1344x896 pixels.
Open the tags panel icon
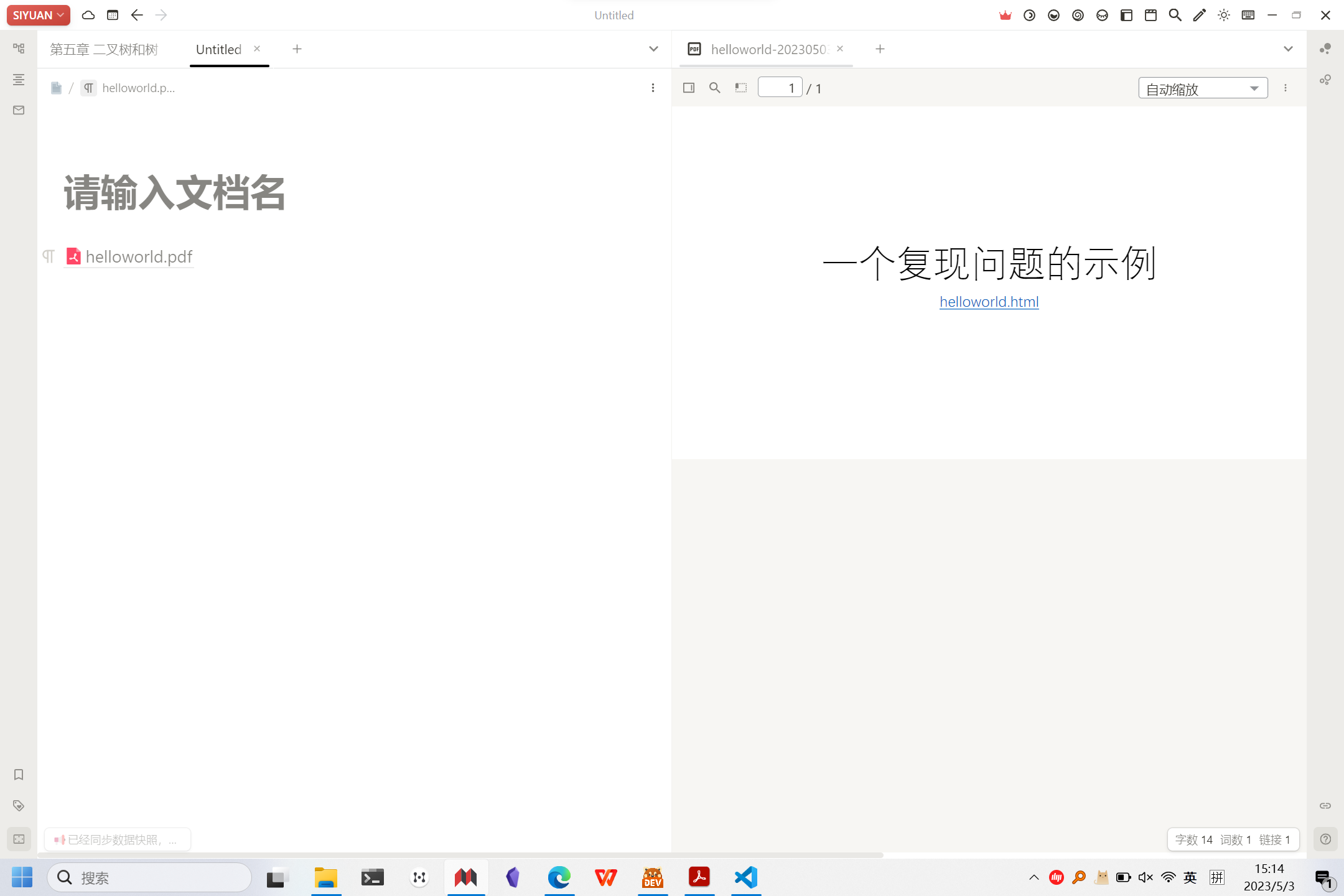pos(19,806)
